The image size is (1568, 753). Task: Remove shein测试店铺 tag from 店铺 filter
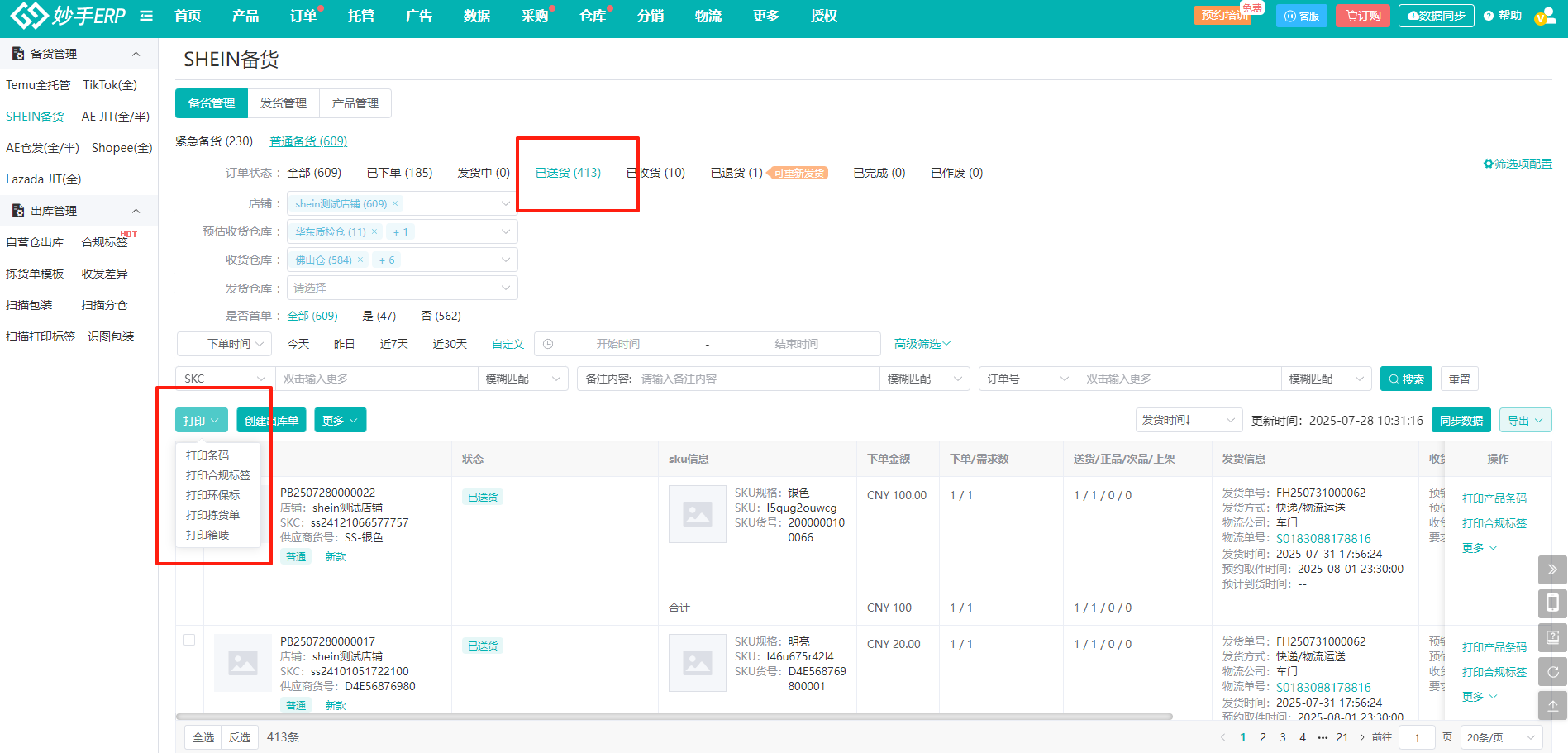click(395, 203)
